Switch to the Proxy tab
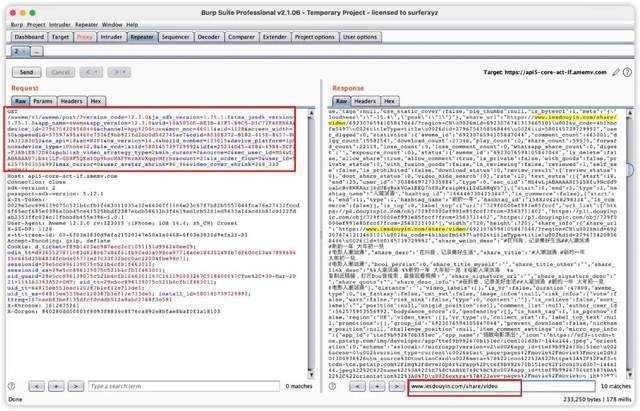This screenshot has width=640, height=411. pyautogui.click(x=85, y=35)
